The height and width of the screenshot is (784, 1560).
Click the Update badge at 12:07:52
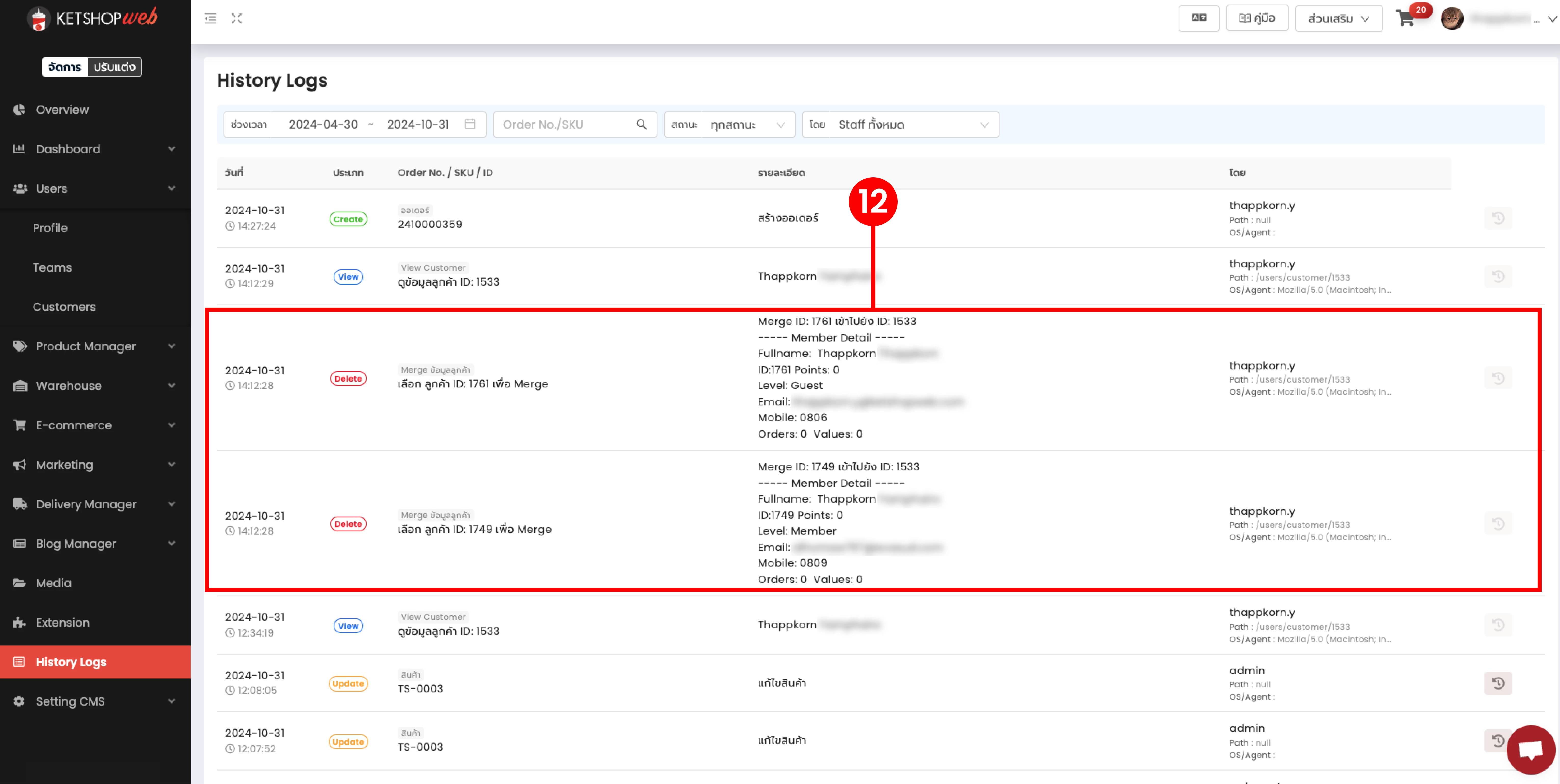[x=348, y=742]
